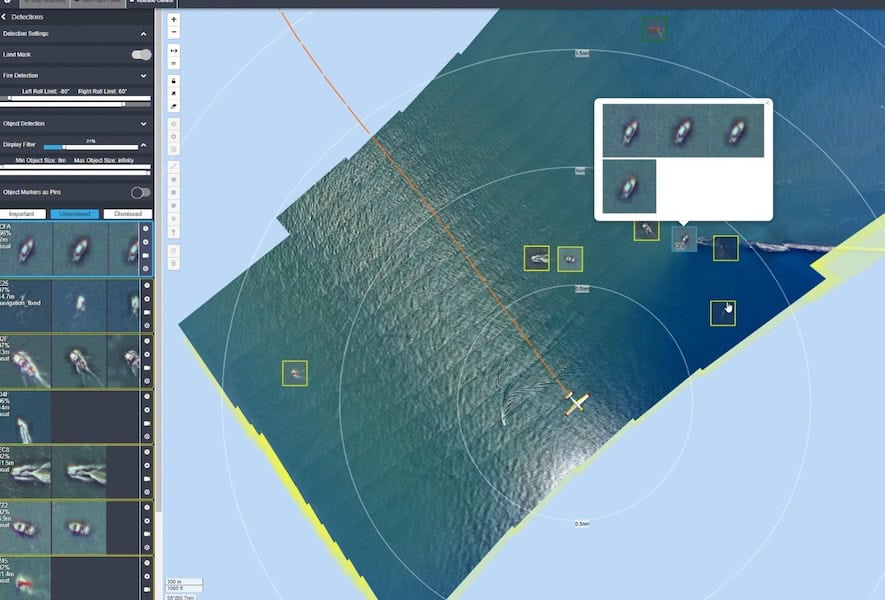Click exclamation icon on CFA boat detection
885x600 pixels.
146,229
